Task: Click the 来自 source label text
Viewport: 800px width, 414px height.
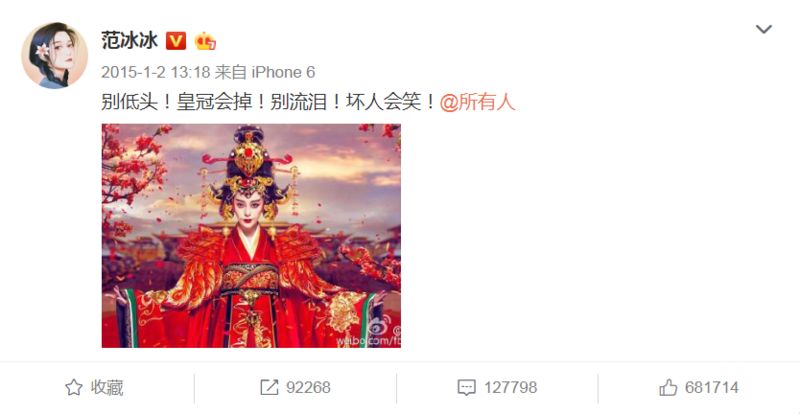Action: [230, 72]
